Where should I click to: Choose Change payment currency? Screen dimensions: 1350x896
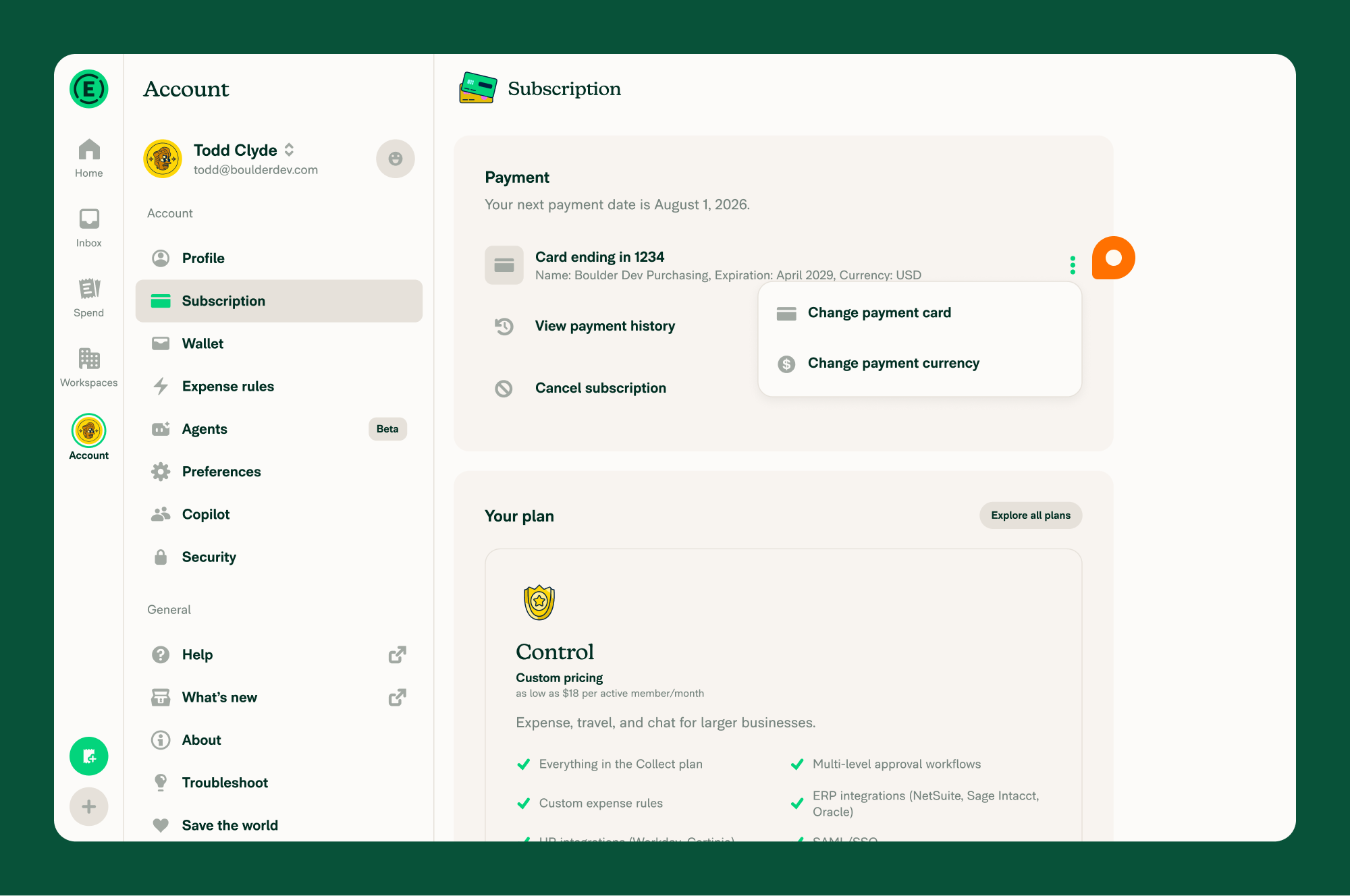(x=920, y=364)
